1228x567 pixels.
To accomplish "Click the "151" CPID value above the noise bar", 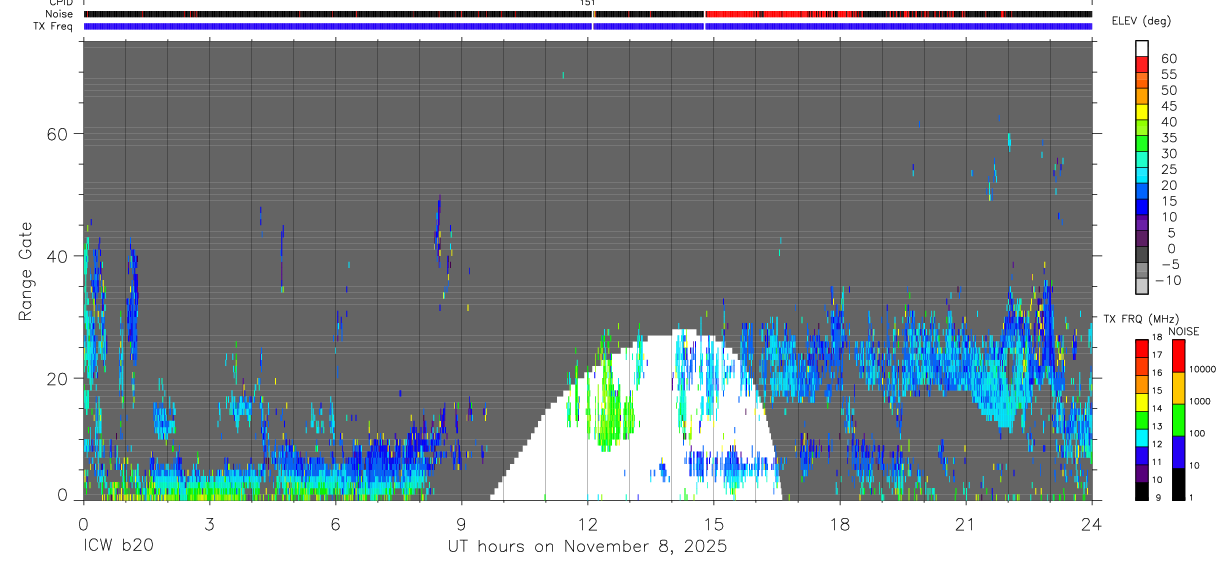I will pyautogui.click(x=587, y=3).
